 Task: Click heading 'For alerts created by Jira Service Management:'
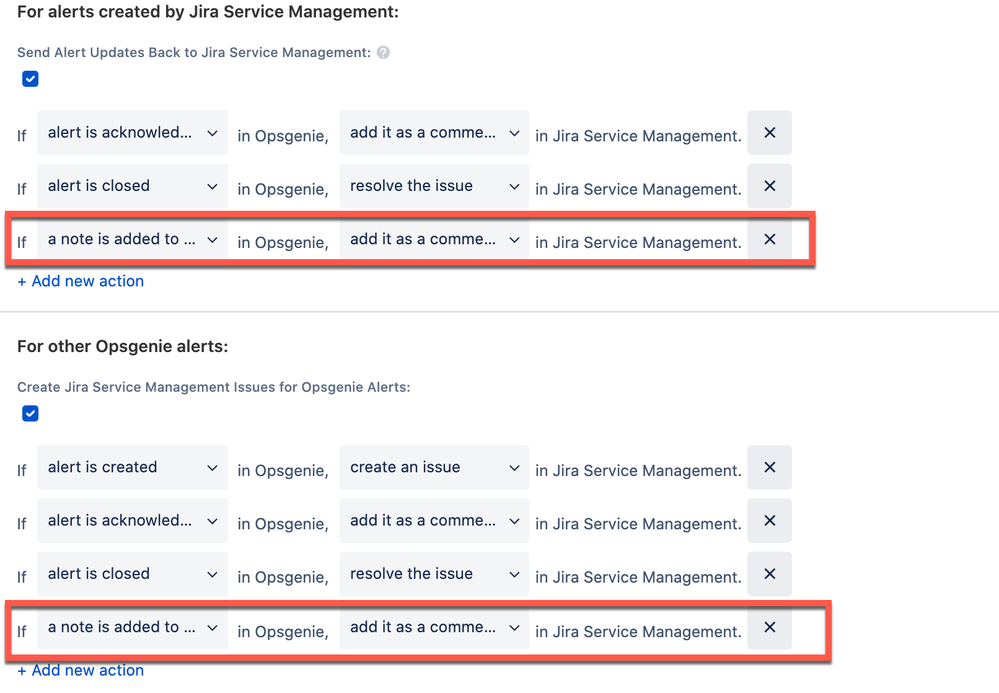pyautogui.click(x=208, y=12)
